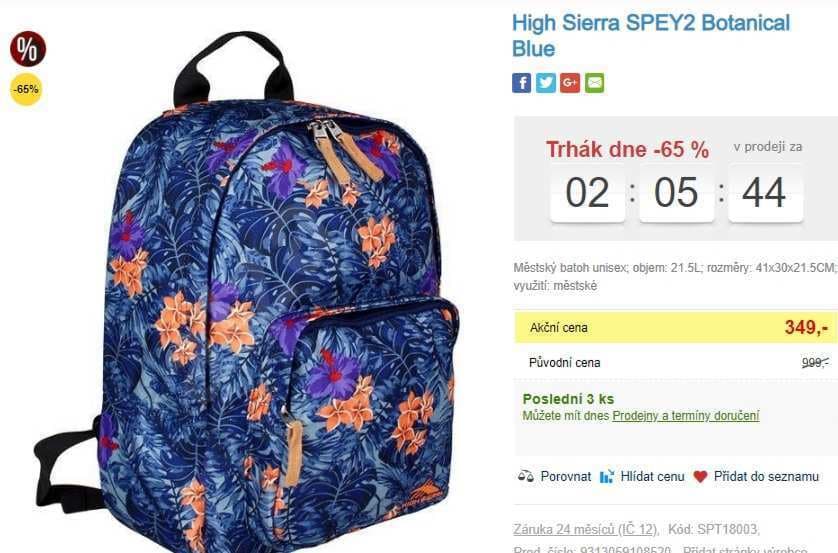Viewport: 838px width, 553px height.
Task: Click the blue price-watch chart icon
Action: pos(607,476)
